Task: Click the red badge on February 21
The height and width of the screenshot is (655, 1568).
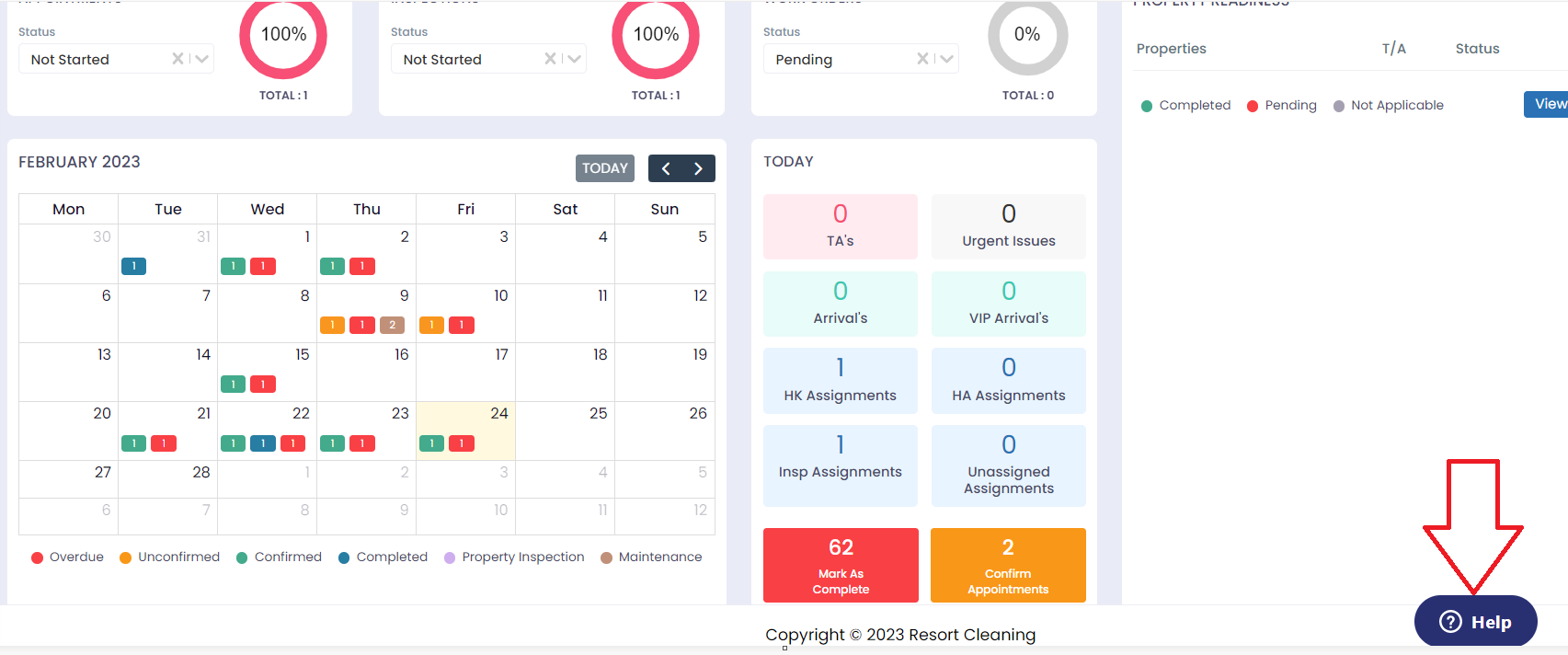Action: [x=164, y=443]
